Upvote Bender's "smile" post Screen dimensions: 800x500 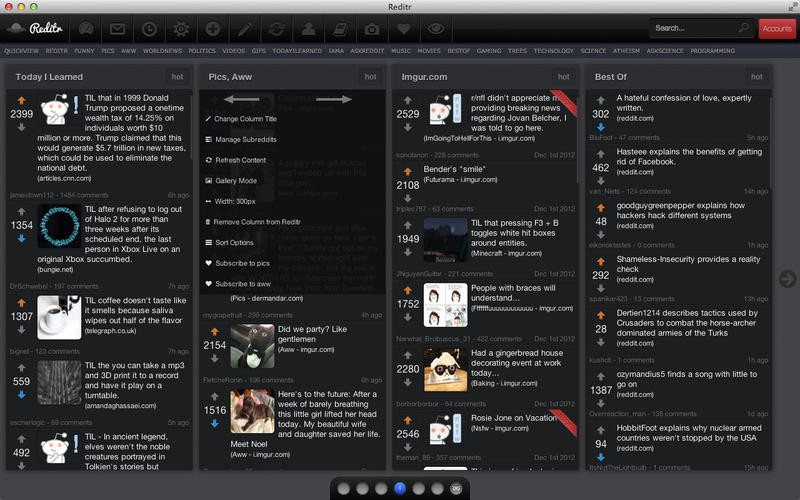coord(408,171)
